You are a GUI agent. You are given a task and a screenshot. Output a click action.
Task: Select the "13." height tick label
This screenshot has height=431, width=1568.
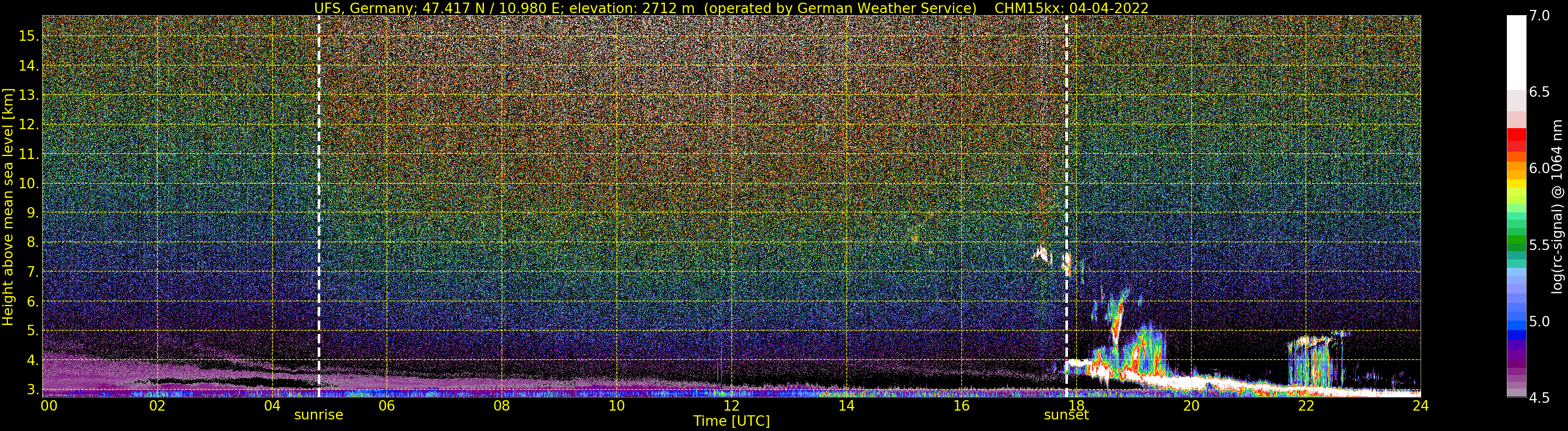[29, 95]
